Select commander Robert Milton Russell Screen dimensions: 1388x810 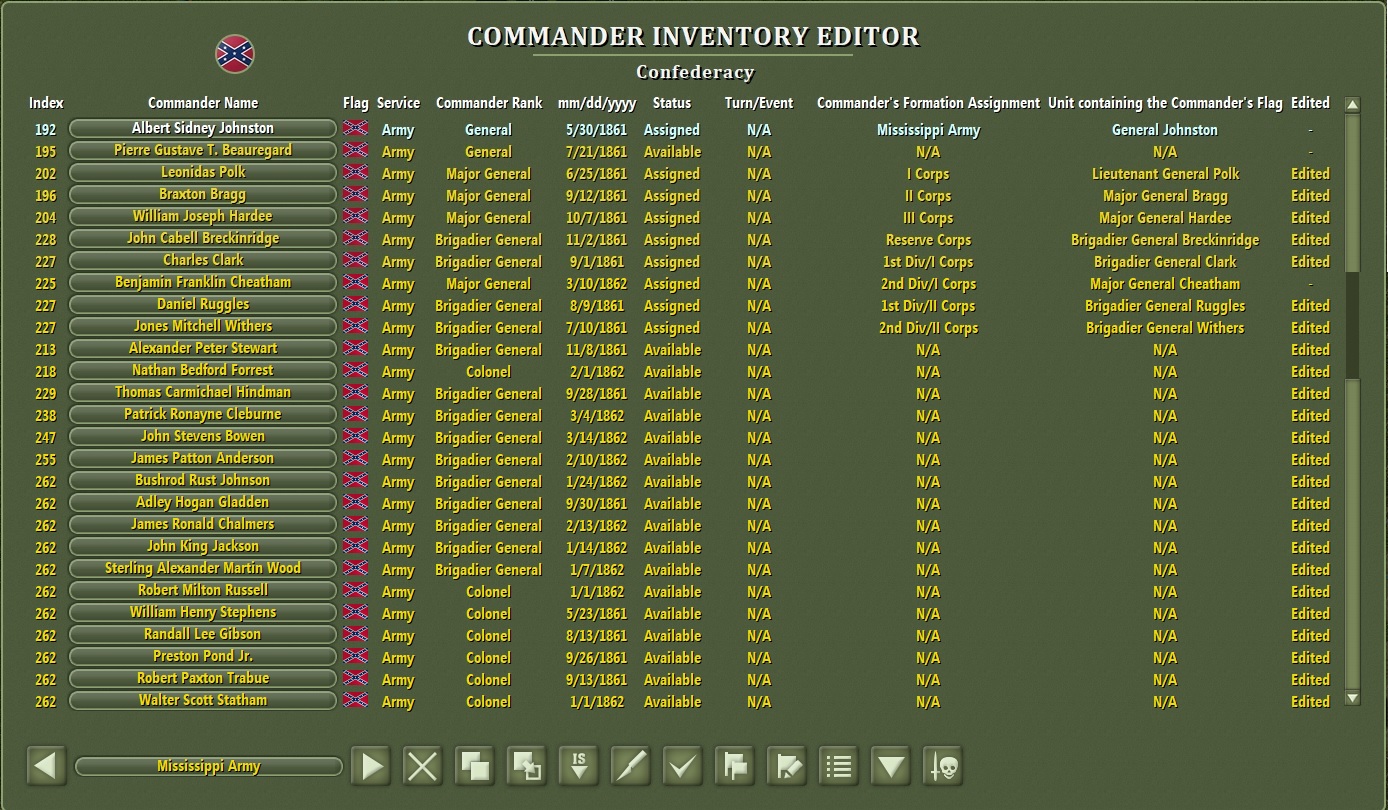(x=203, y=590)
